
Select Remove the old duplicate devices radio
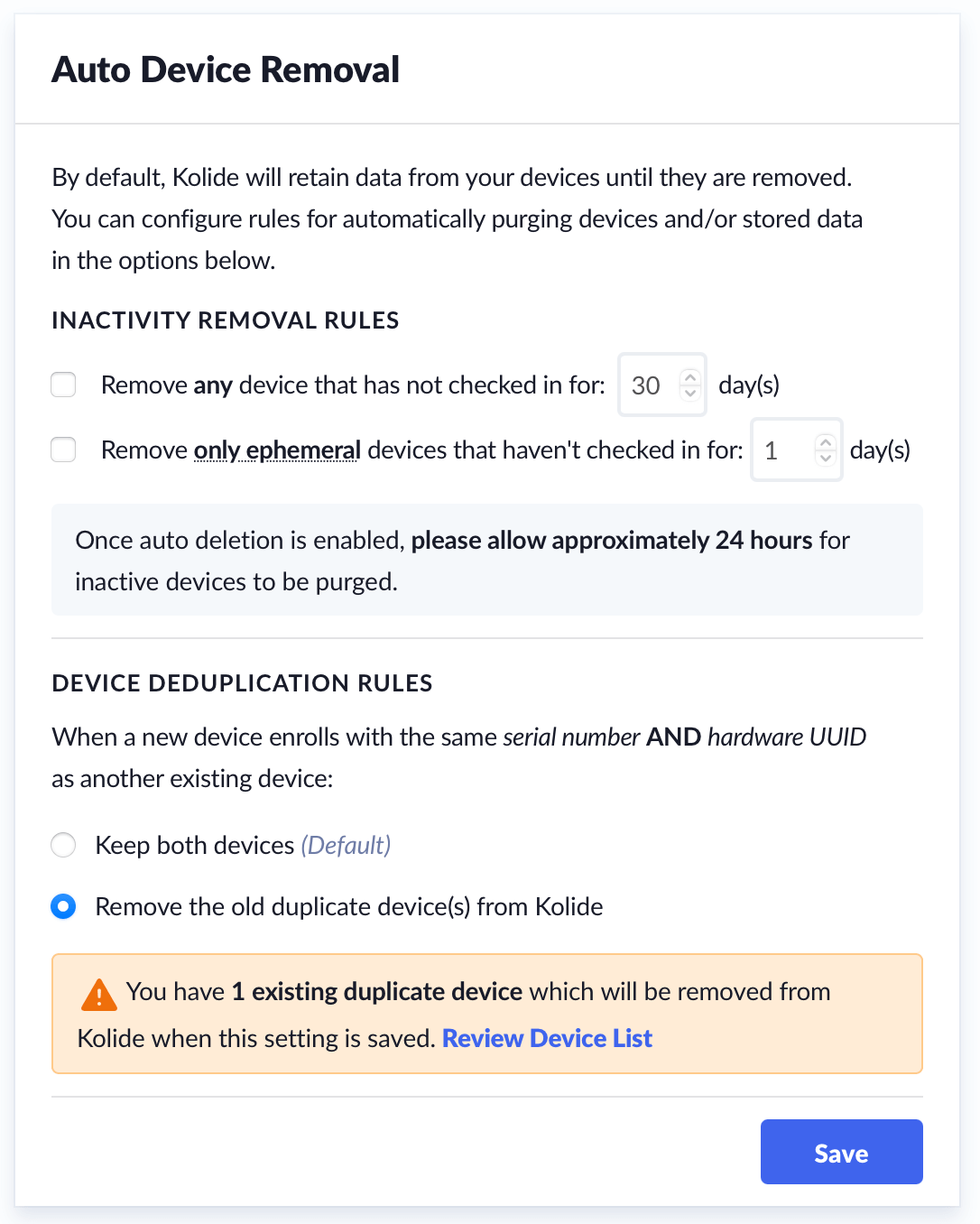tap(63, 906)
